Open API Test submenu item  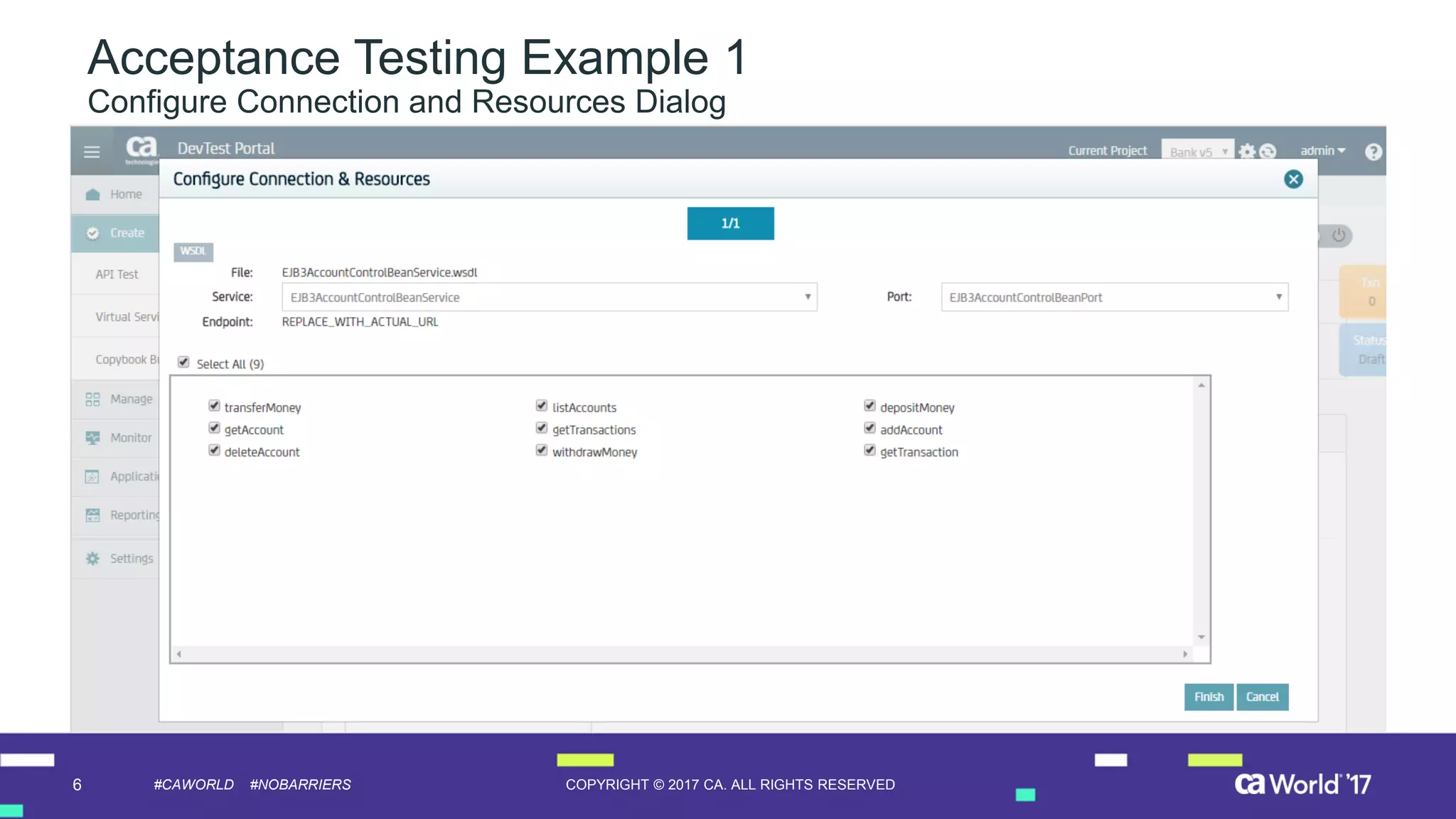(117, 274)
